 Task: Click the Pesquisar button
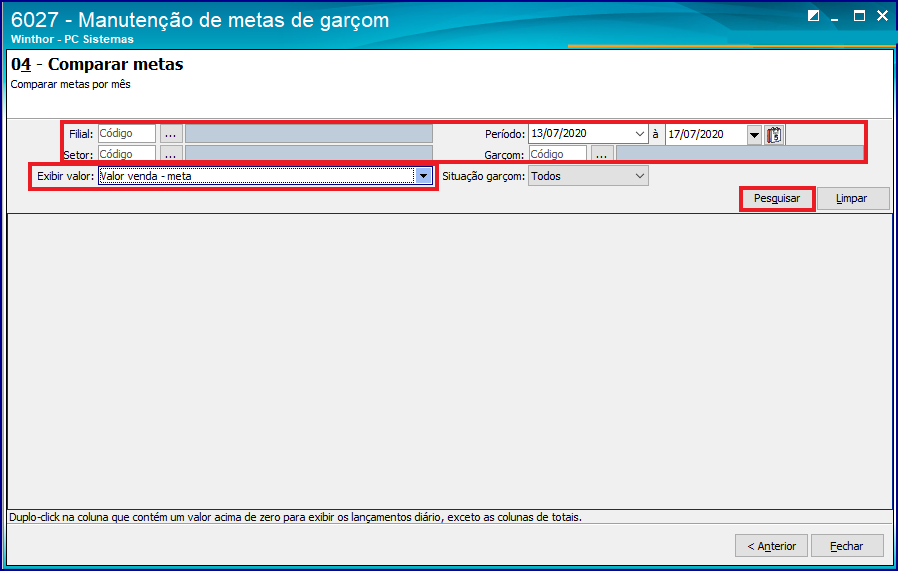pyautogui.click(x=777, y=198)
